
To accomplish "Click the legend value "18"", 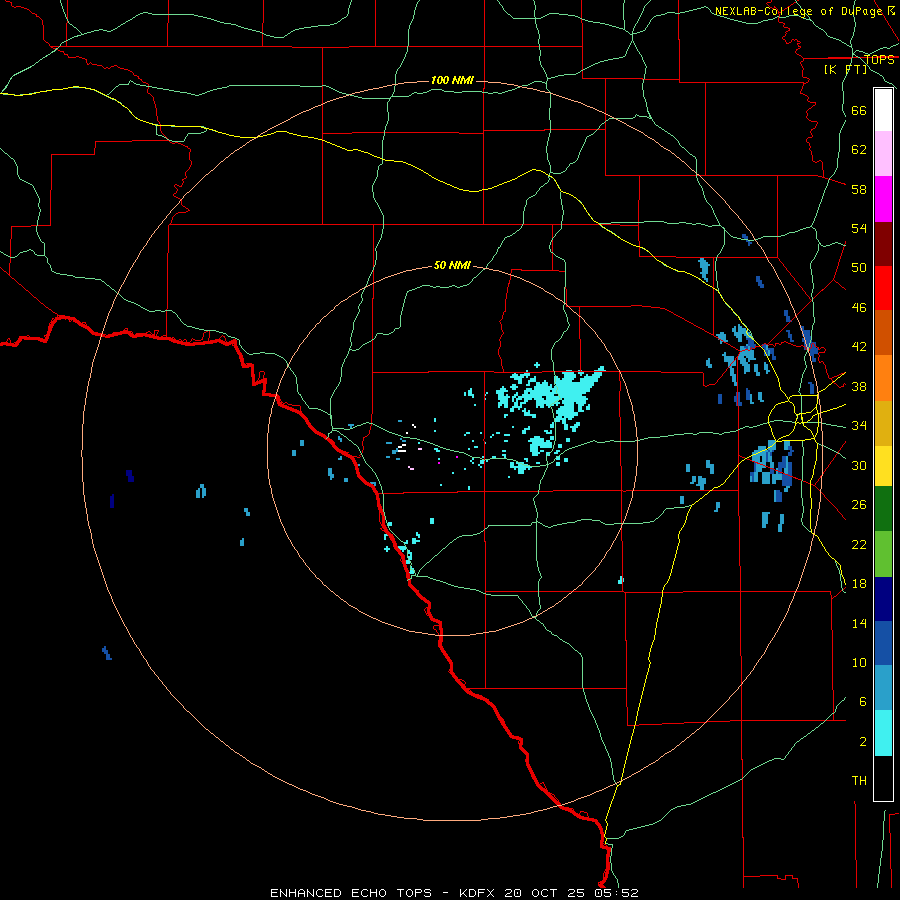I will pyautogui.click(x=859, y=584).
